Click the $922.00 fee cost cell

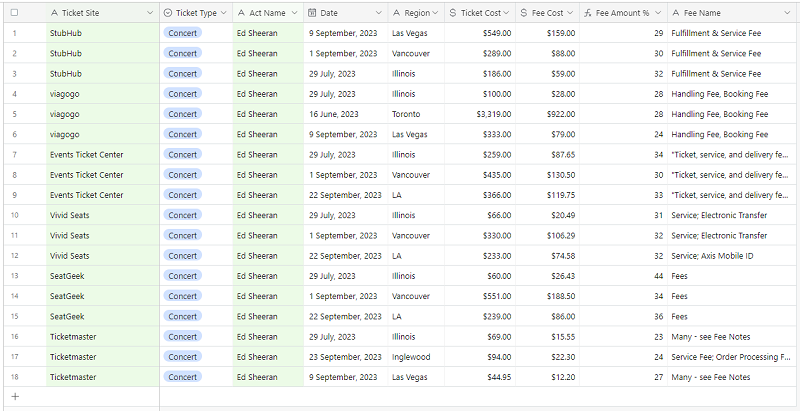coord(547,114)
